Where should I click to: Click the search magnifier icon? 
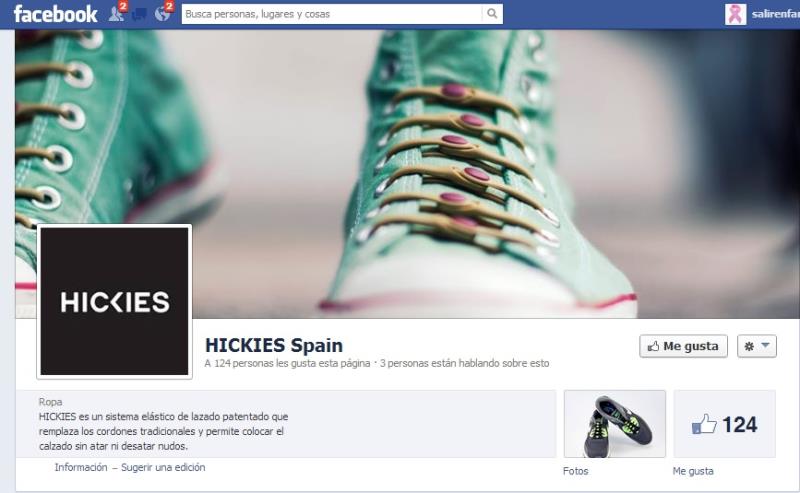coord(492,14)
